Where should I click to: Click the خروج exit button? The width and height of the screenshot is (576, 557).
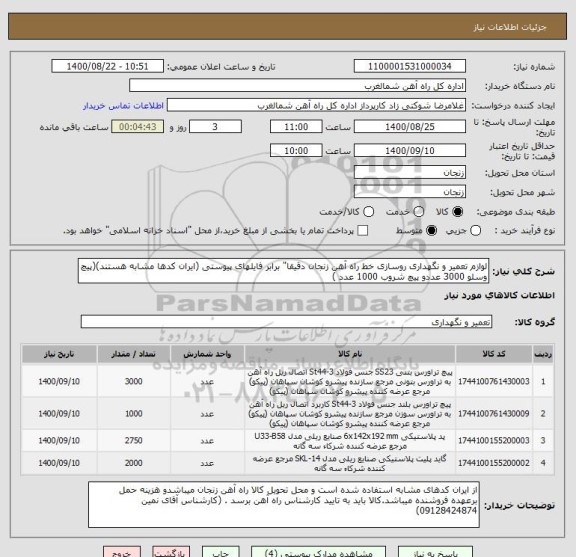tap(122, 552)
